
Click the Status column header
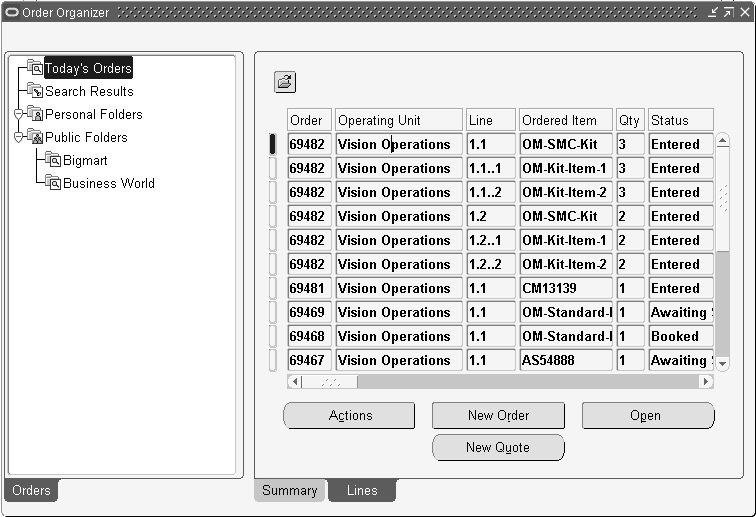[x=681, y=120]
